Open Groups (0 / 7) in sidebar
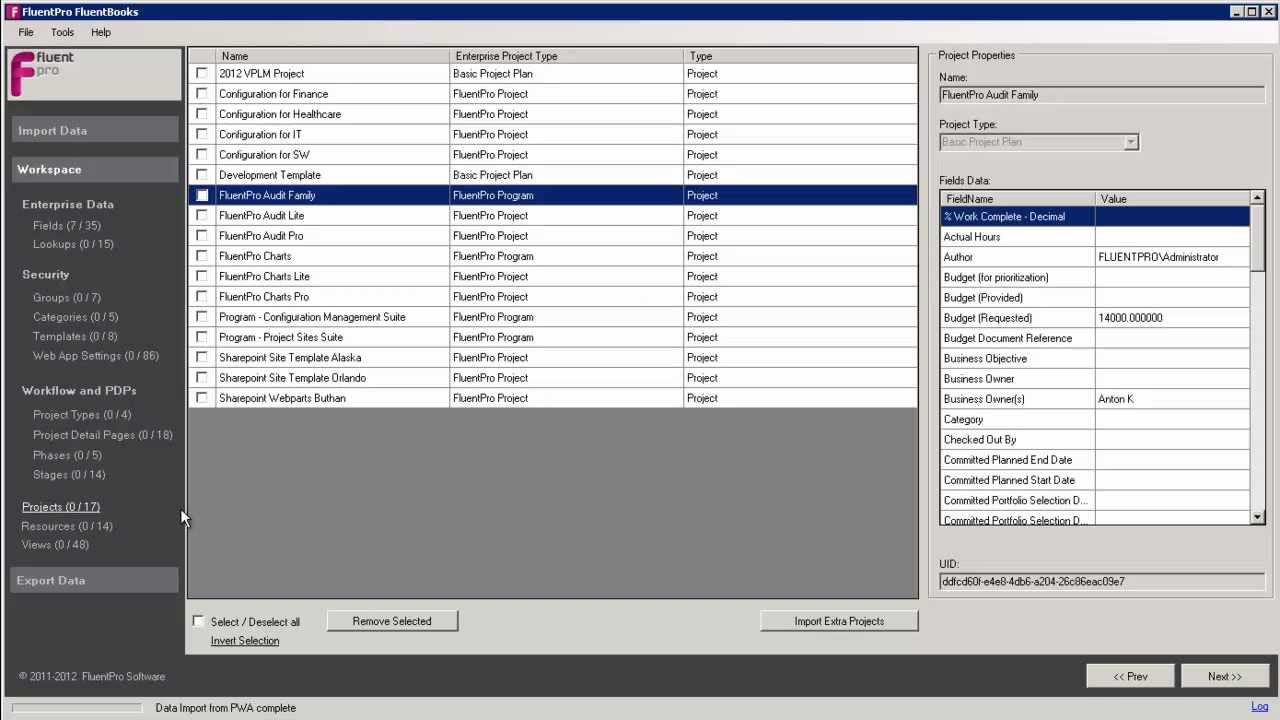Image resolution: width=1280 pixels, height=720 pixels. point(67,298)
